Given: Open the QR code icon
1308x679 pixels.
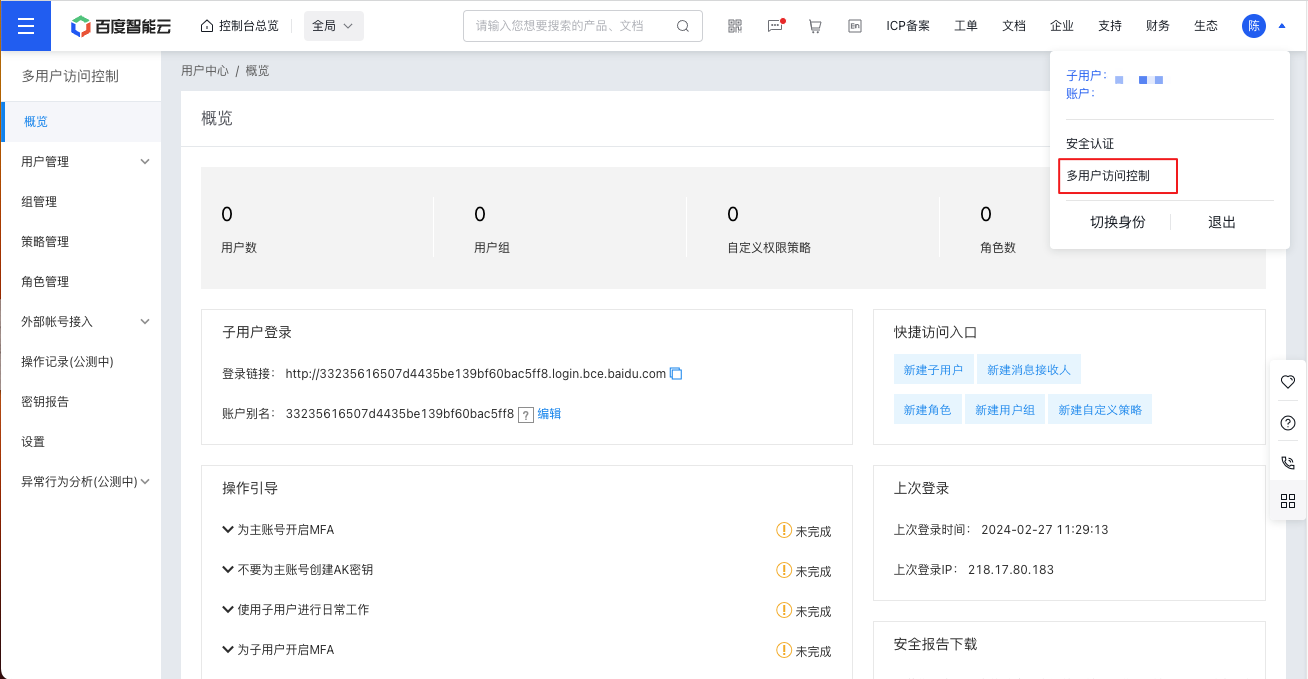Looking at the screenshot, I should click(735, 26).
